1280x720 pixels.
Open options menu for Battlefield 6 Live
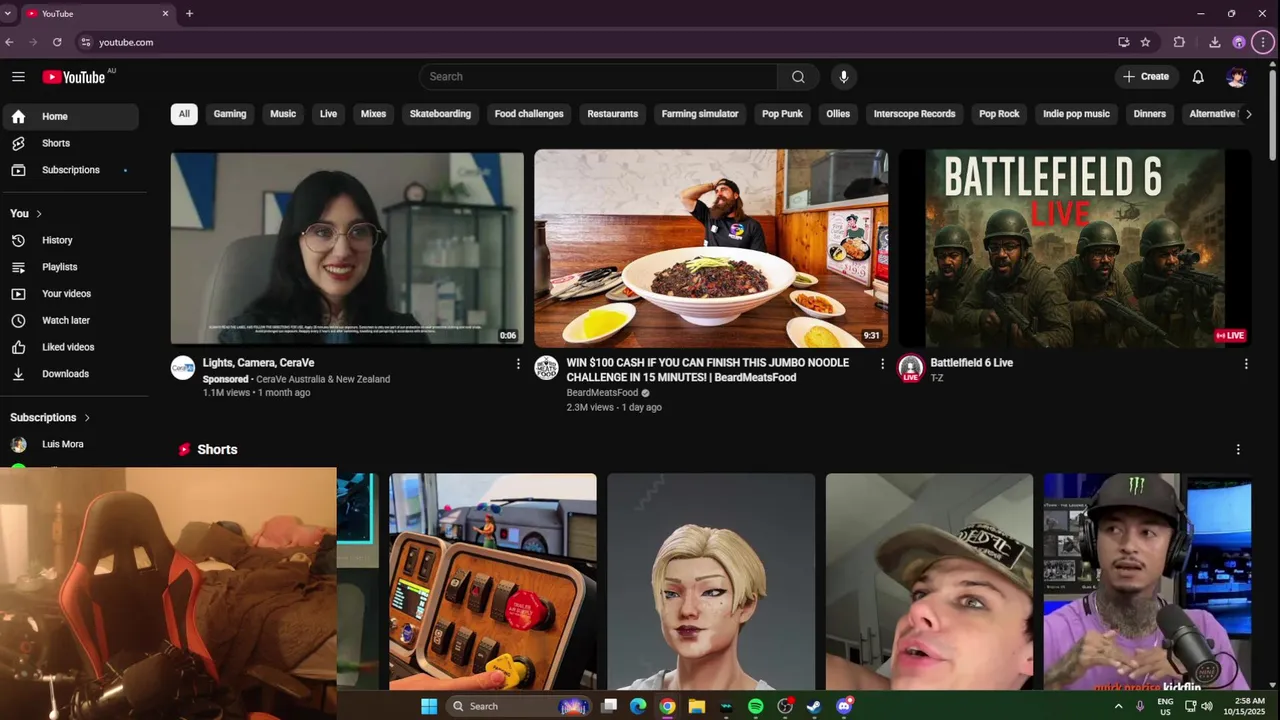[x=1246, y=364]
